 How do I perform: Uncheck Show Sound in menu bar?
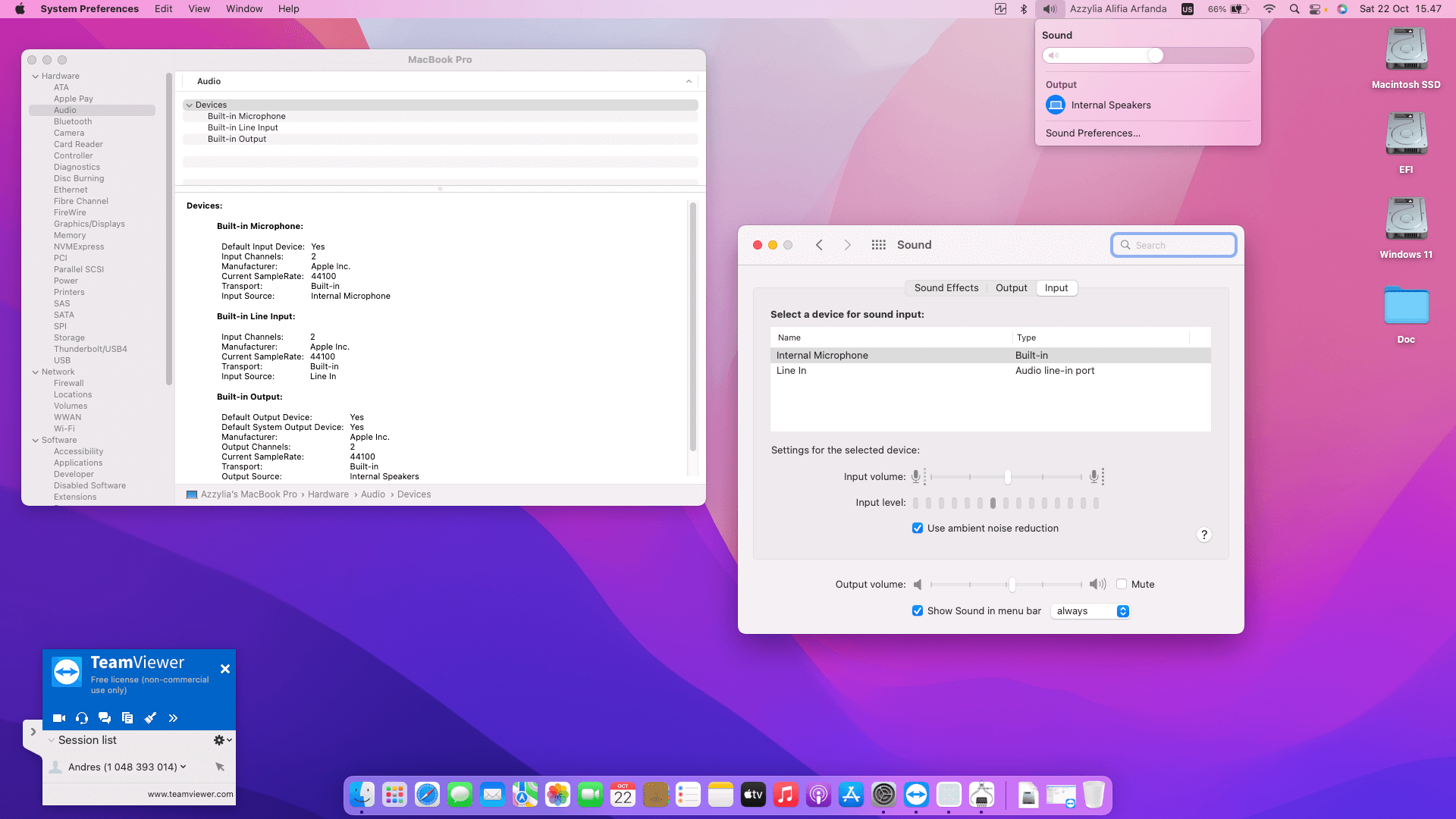pos(918,611)
